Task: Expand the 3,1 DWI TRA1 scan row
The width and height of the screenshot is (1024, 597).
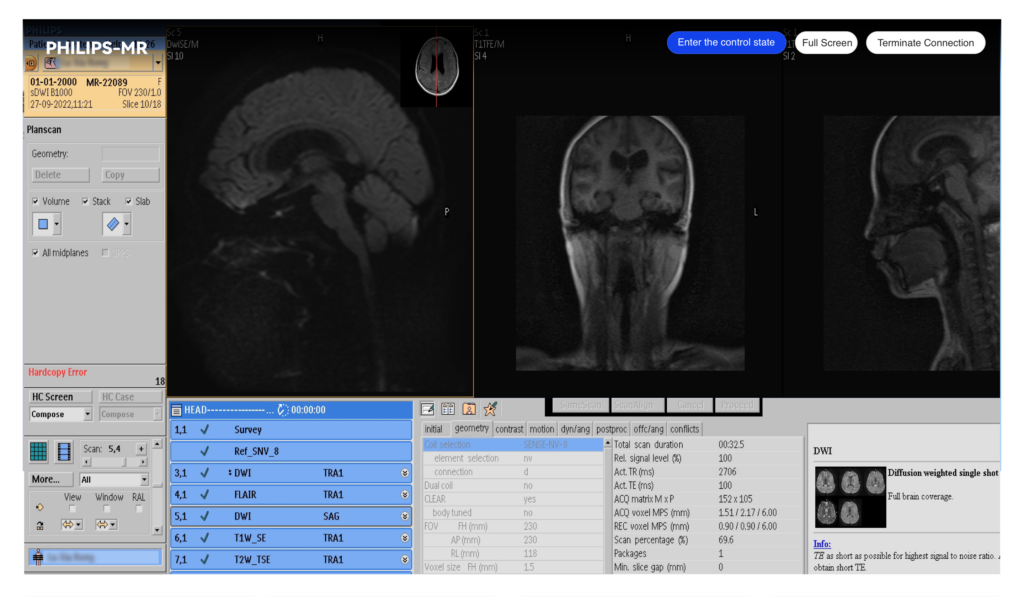Action: pyautogui.click(x=405, y=473)
